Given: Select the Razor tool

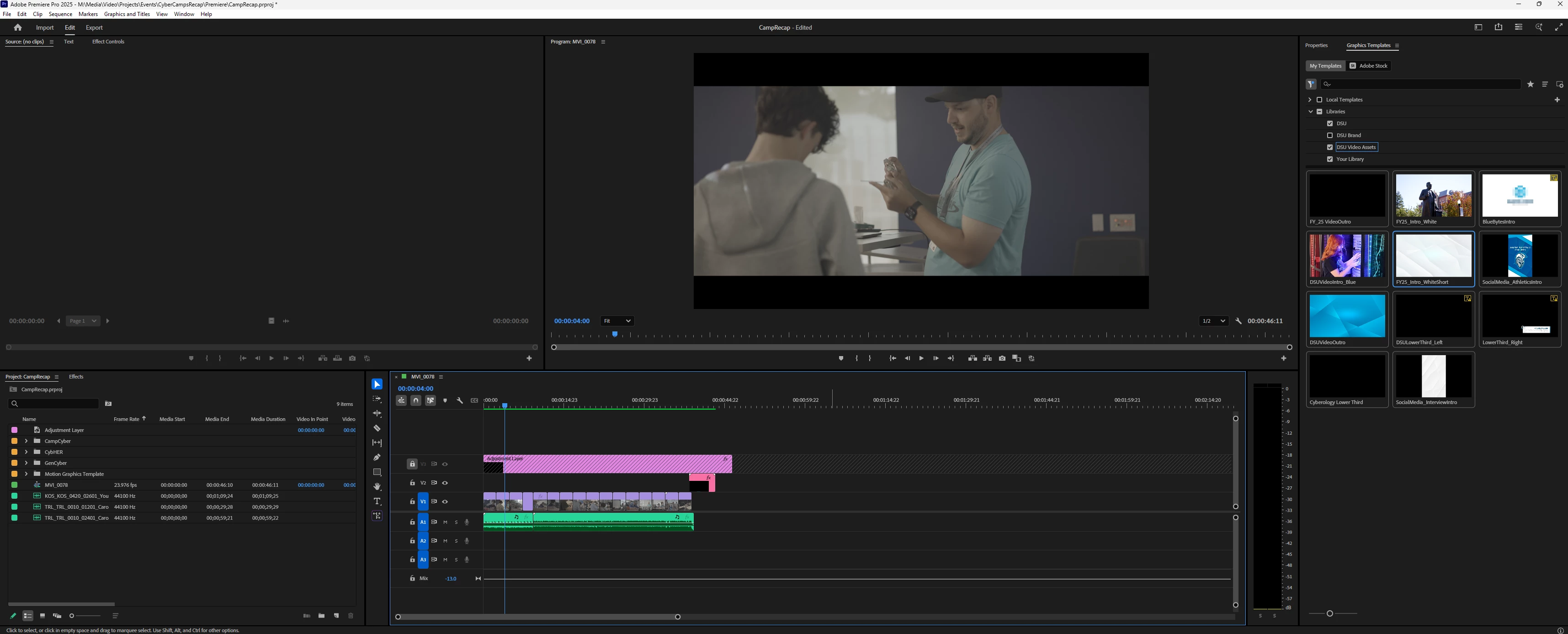Looking at the screenshot, I should click(x=377, y=428).
